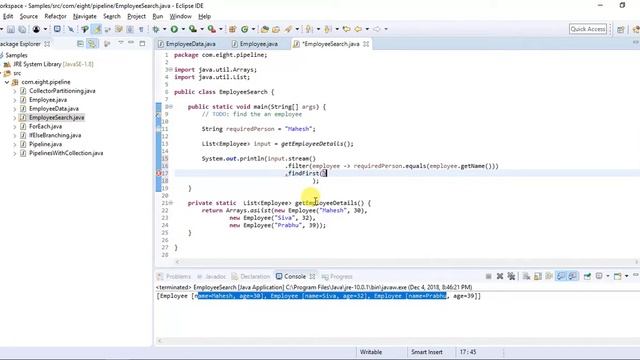Collapse the com.eight.pipeline package node
The image size is (640, 360).
coord(7,82)
